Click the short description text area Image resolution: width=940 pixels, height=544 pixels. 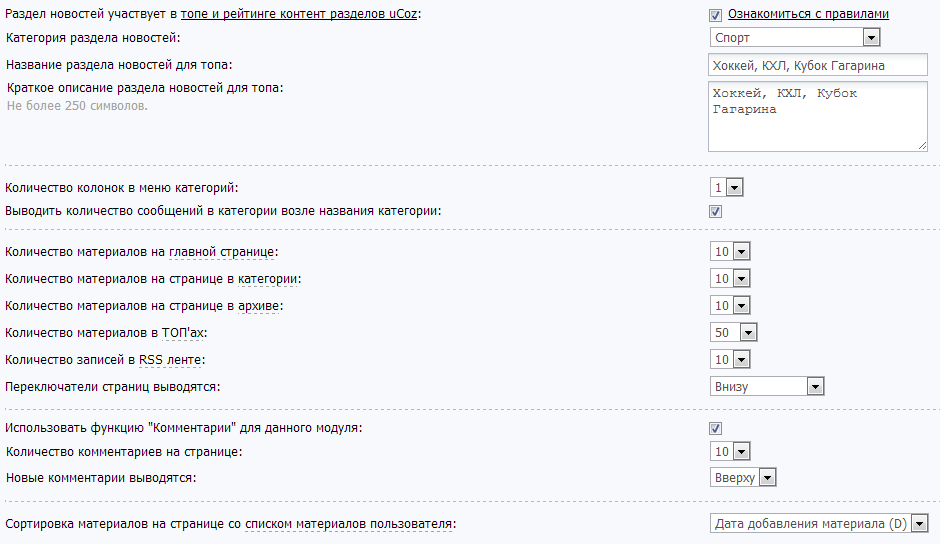[x=817, y=116]
